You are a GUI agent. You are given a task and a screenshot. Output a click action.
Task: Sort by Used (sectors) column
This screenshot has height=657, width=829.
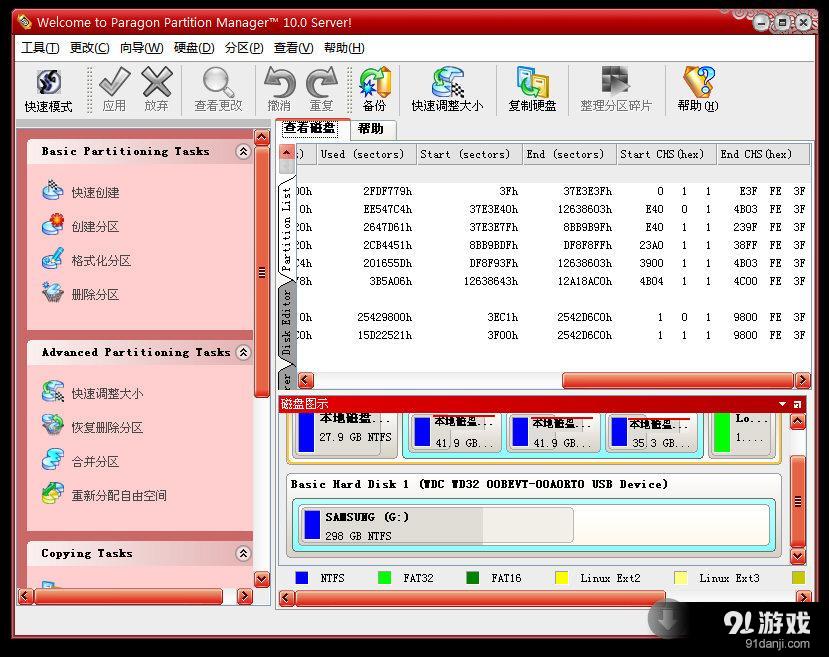(x=366, y=154)
